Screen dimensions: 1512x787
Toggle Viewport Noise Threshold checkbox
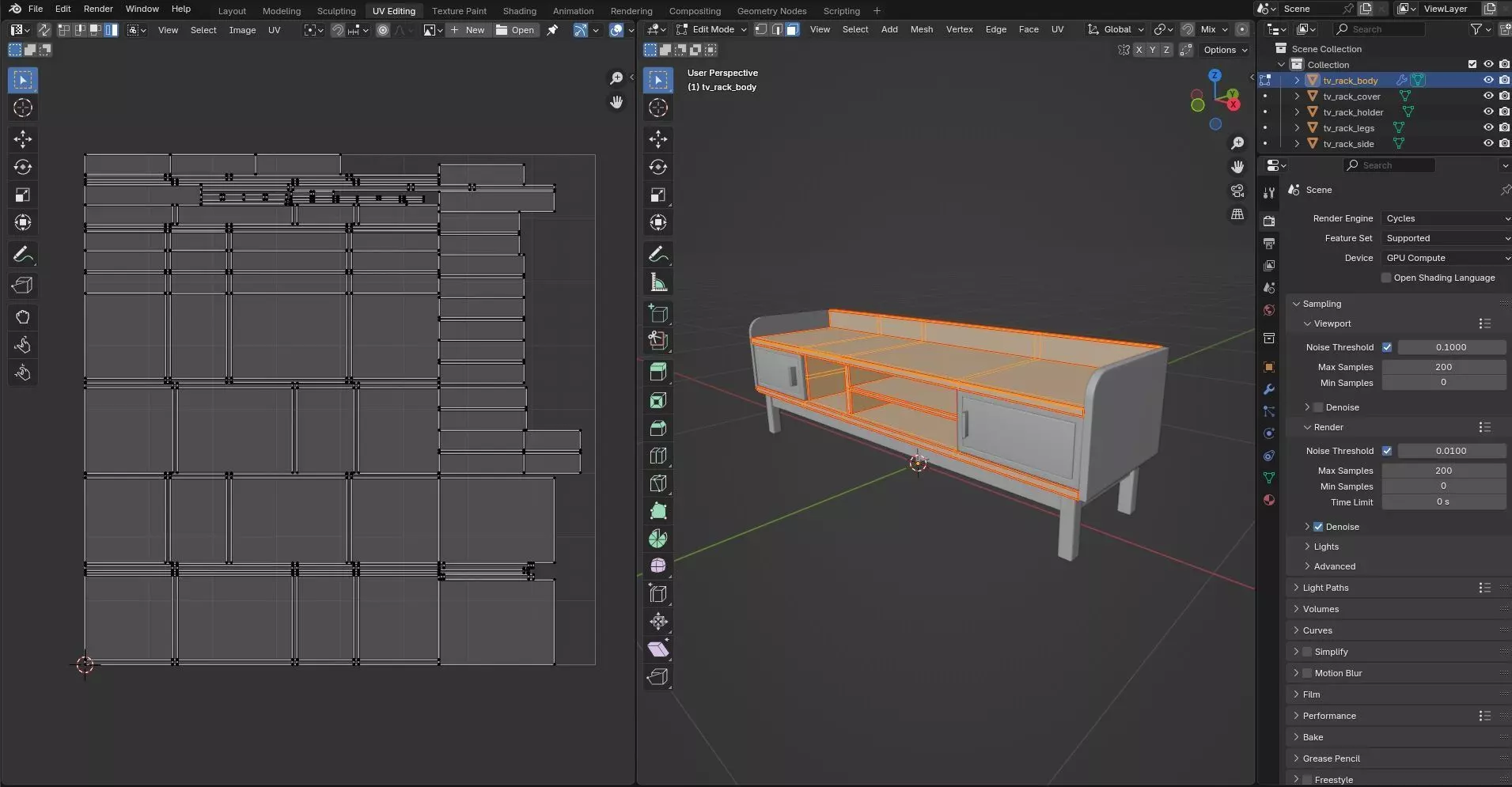point(1387,347)
